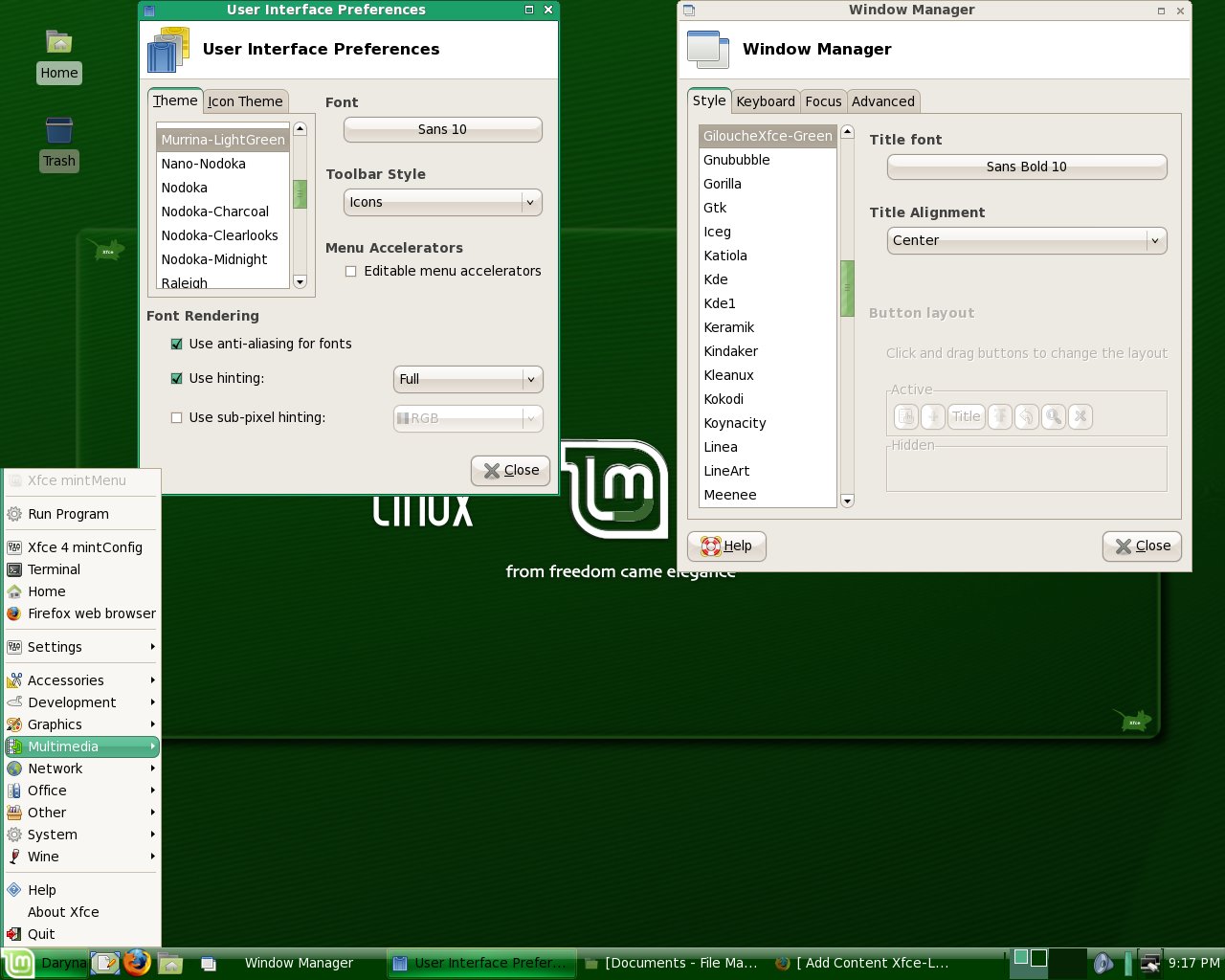Expand the Network submenu
1225x980 pixels.
pos(82,768)
